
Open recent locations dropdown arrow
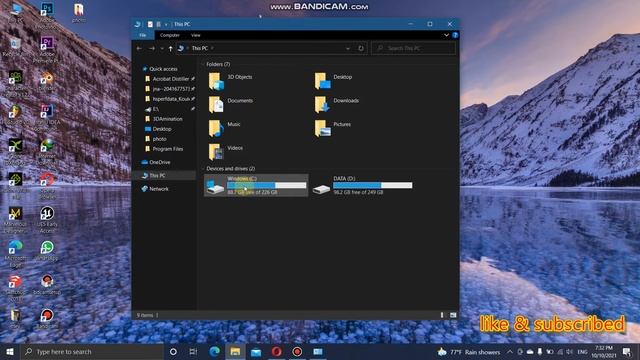point(162,48)
